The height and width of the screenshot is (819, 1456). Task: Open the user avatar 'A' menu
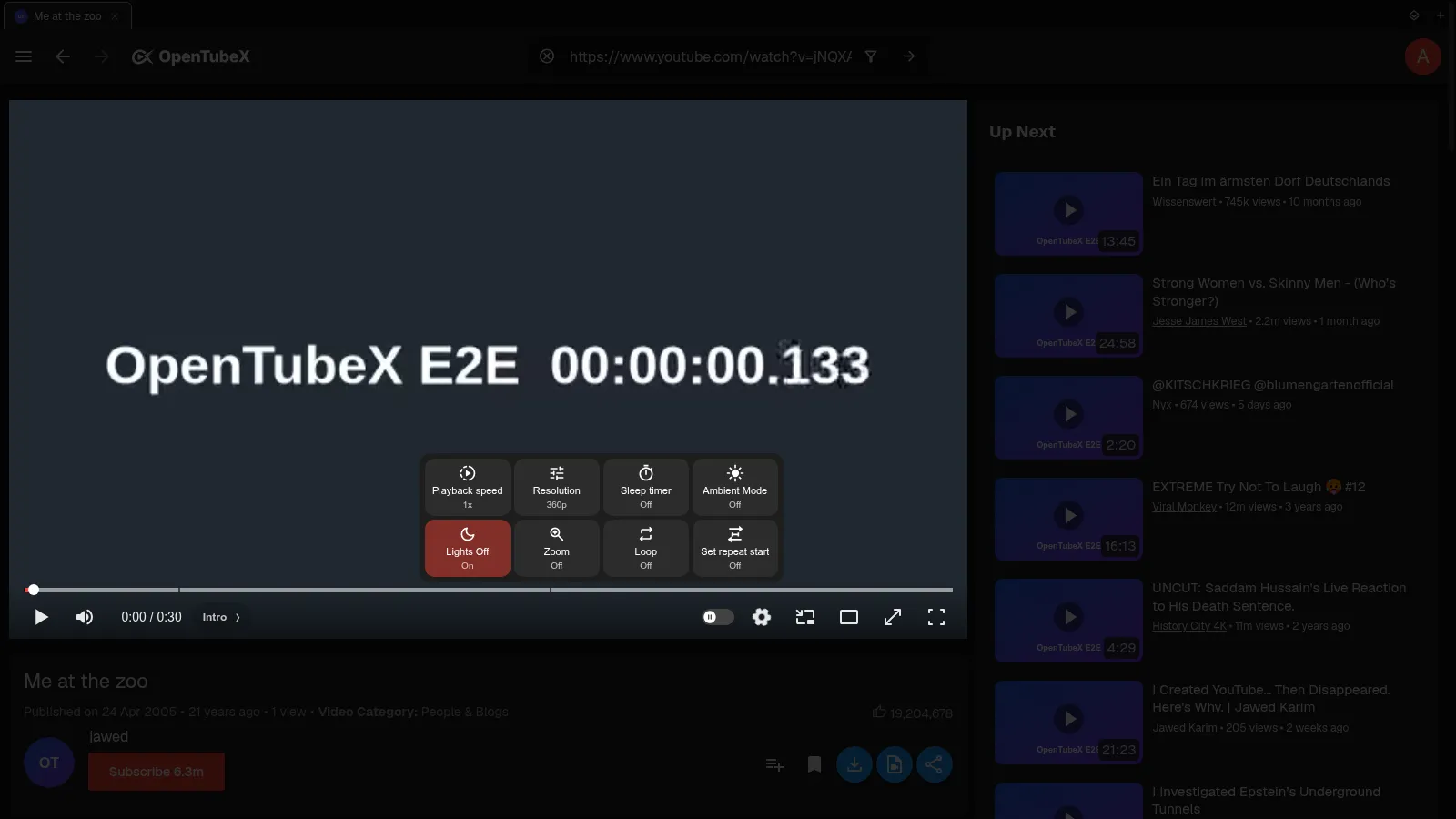1422,56
